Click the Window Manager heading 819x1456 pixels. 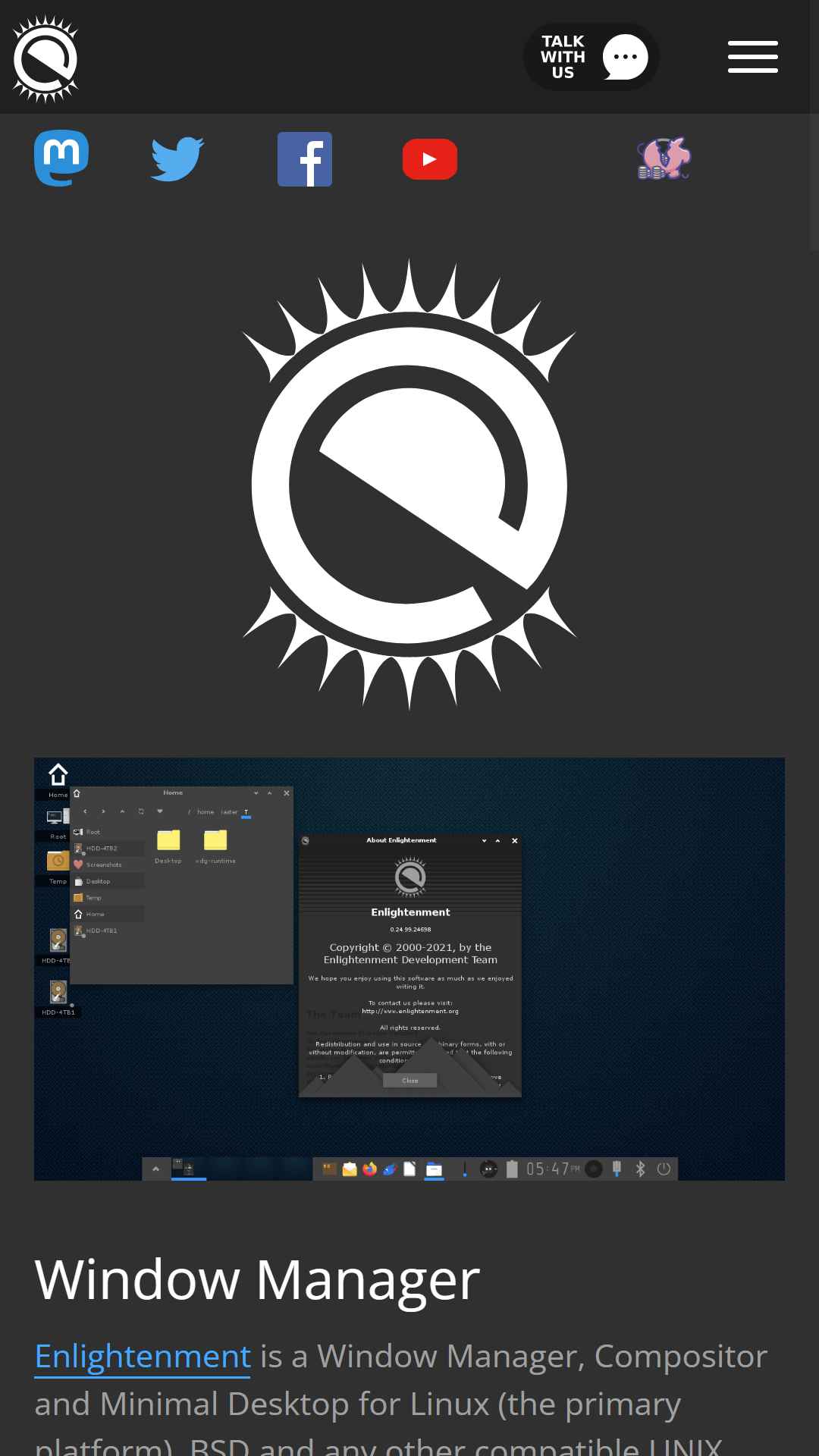point(257,1279)
